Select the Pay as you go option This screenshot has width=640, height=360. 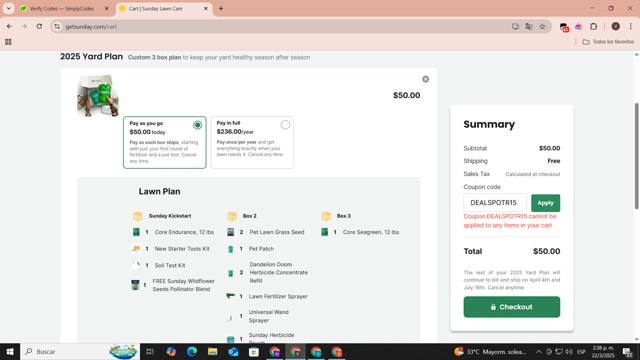[165, 142]
